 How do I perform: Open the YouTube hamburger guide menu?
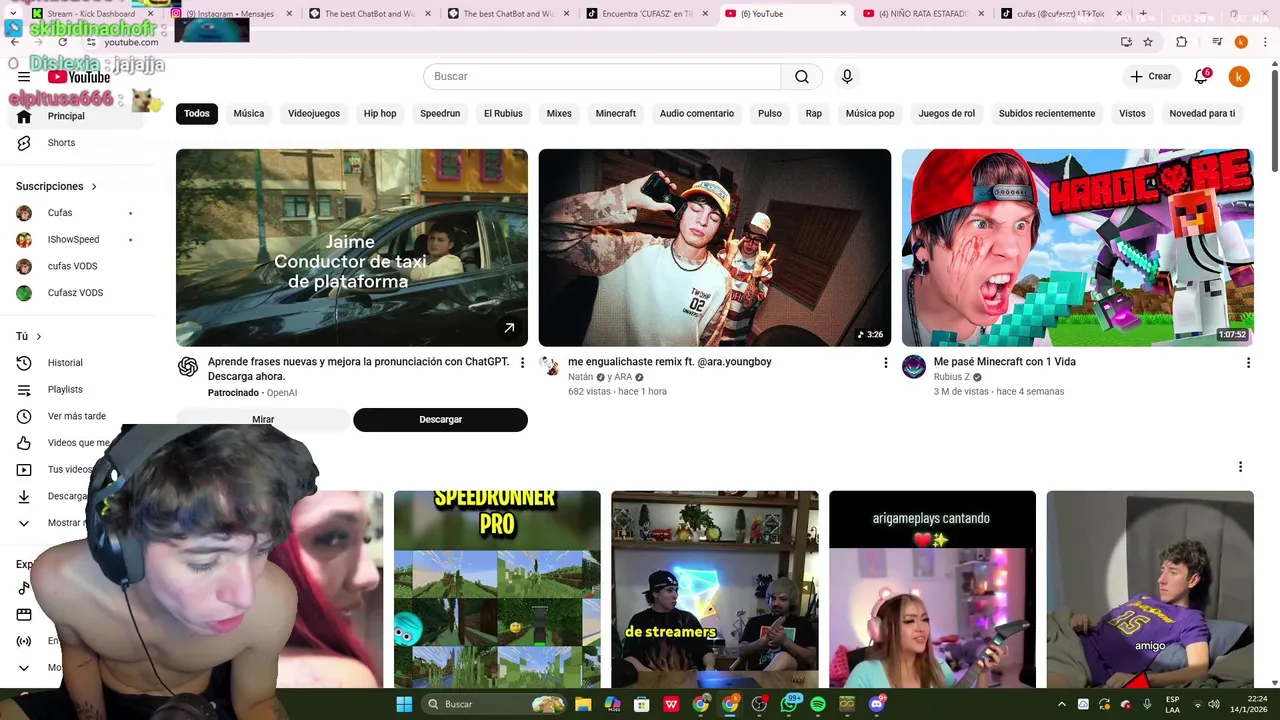[24, 77]
